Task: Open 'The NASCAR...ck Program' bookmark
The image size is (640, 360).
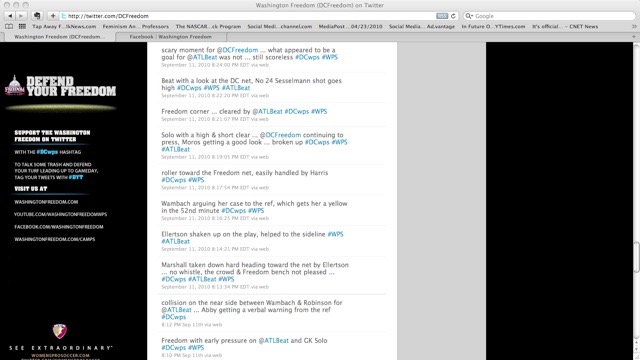Action: pyautogui.click(x=208, y=26)
